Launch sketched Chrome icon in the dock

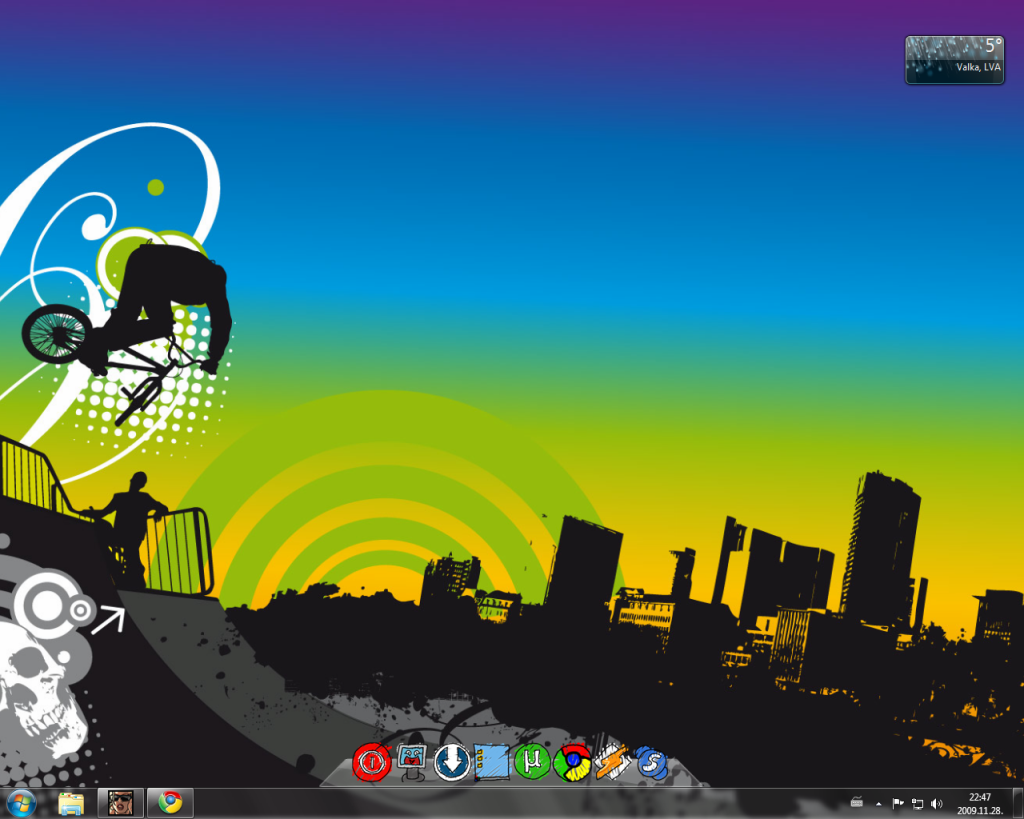(x=572, y=762)
